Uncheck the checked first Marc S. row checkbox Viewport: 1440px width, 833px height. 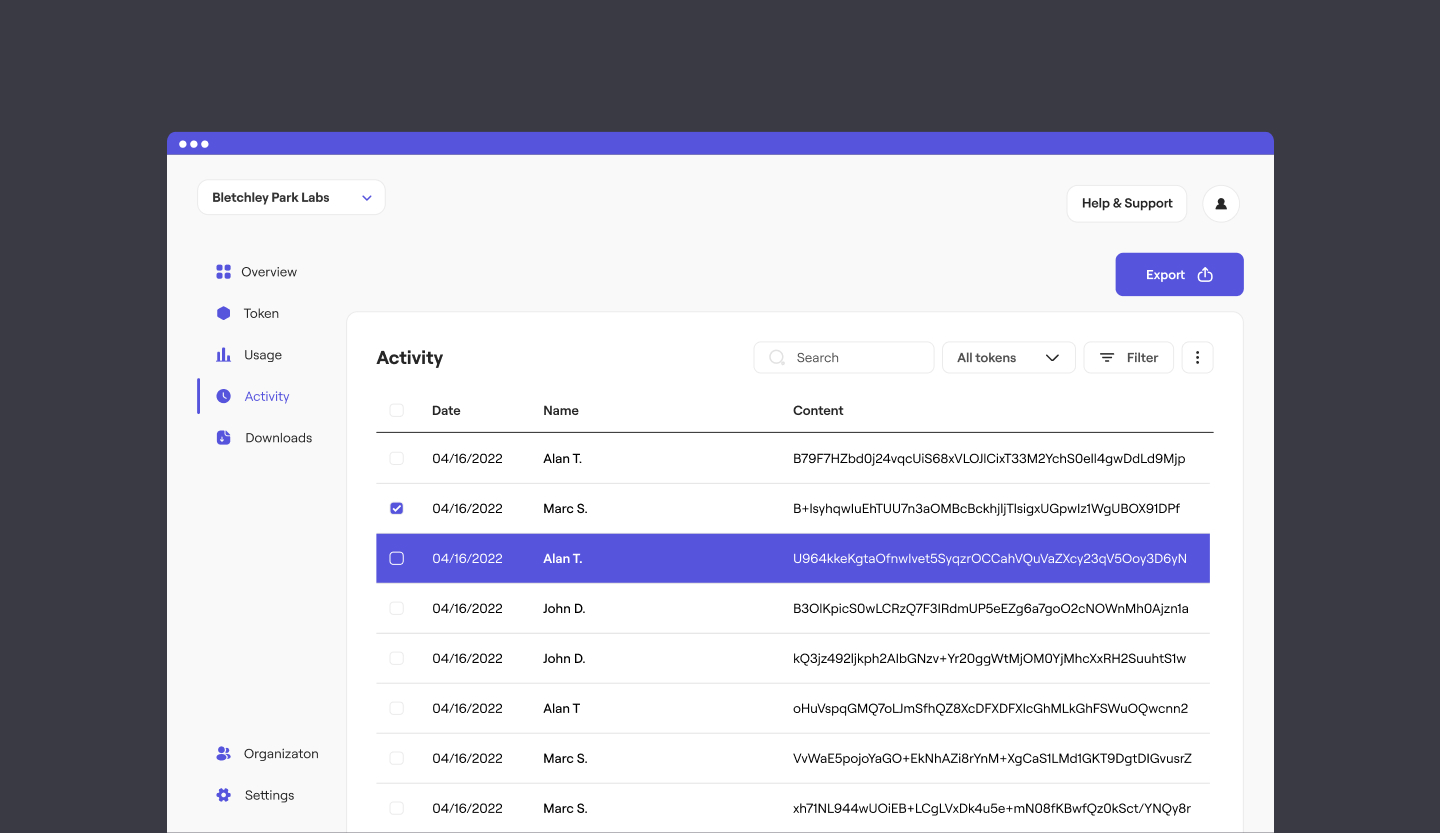click(x=397, y=508)
